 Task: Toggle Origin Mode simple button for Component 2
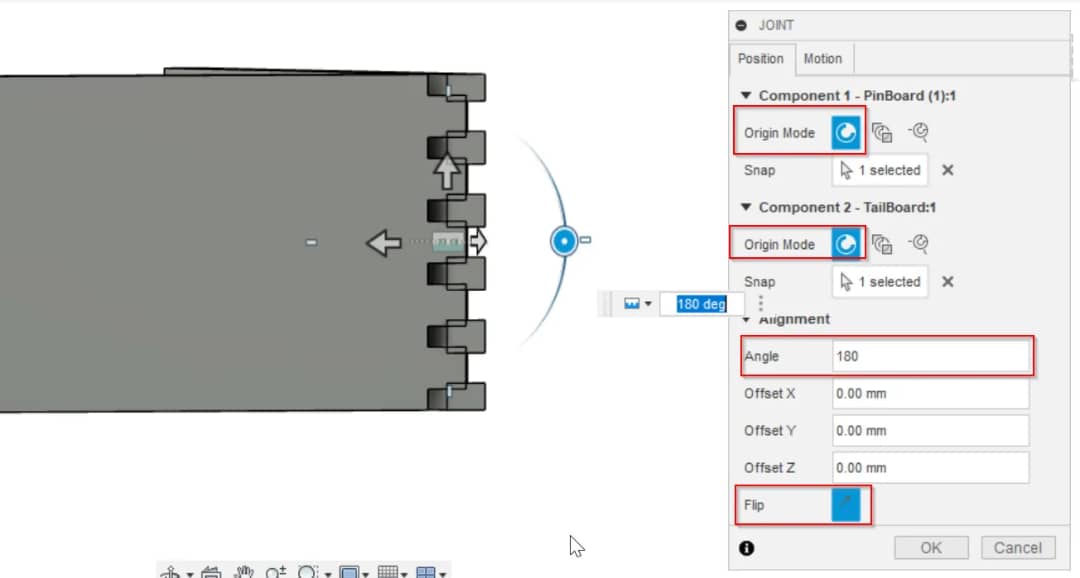pyautogui.click(x=846, y=244)
